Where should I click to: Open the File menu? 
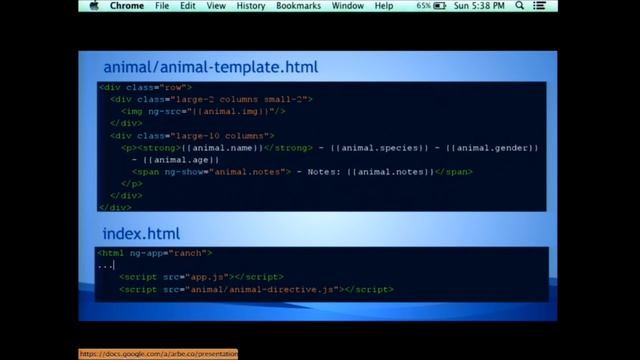coord(162,6)
